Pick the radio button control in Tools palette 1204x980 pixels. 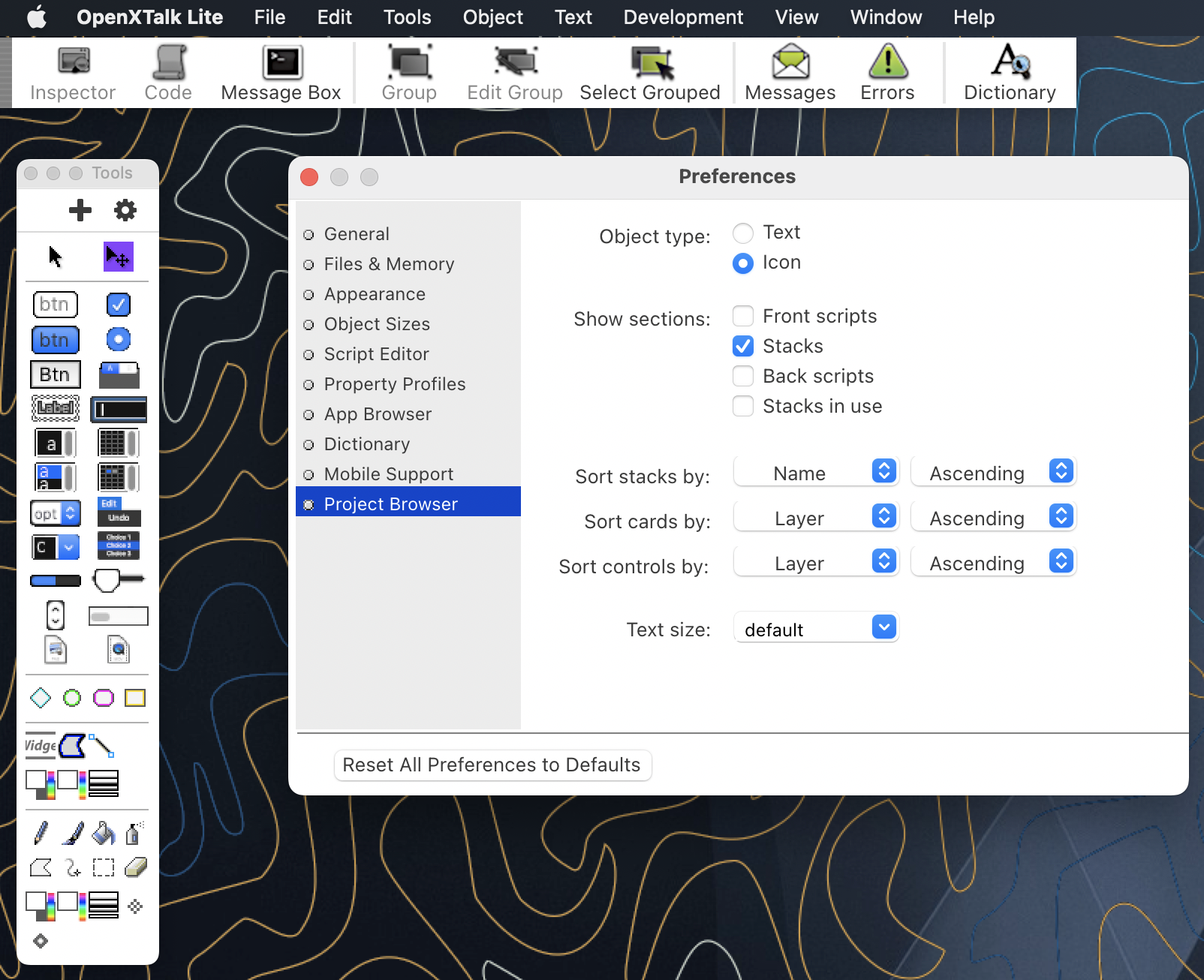[x=119, y=339]
